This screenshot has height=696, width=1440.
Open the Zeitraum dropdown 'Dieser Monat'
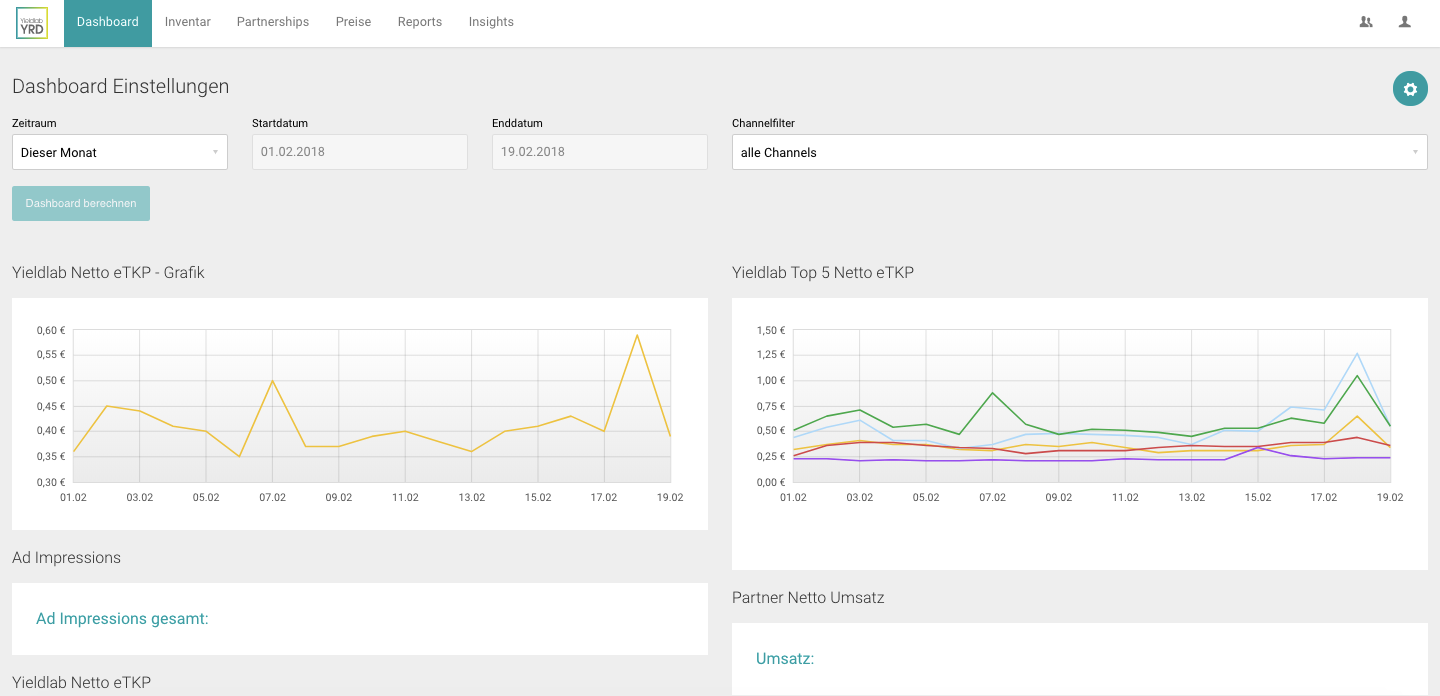119,152
